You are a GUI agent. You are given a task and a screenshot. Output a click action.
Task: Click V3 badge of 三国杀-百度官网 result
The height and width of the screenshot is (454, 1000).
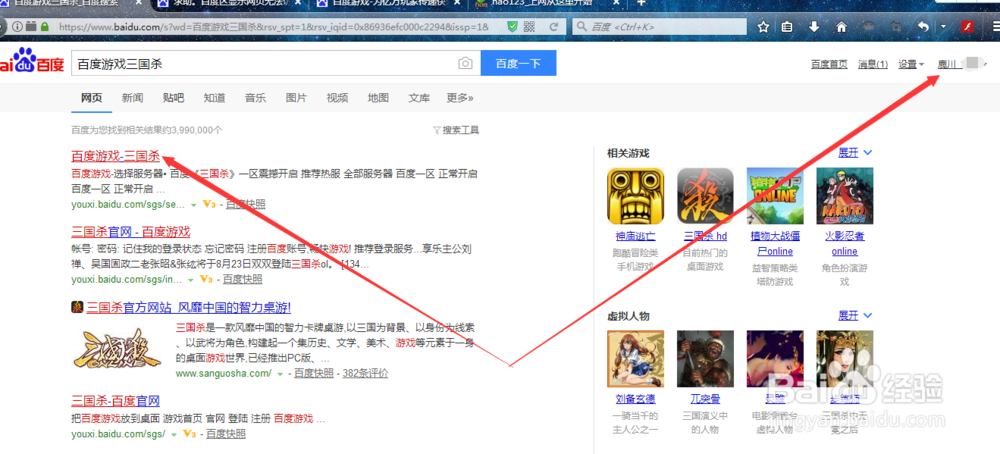coord(189,434)
